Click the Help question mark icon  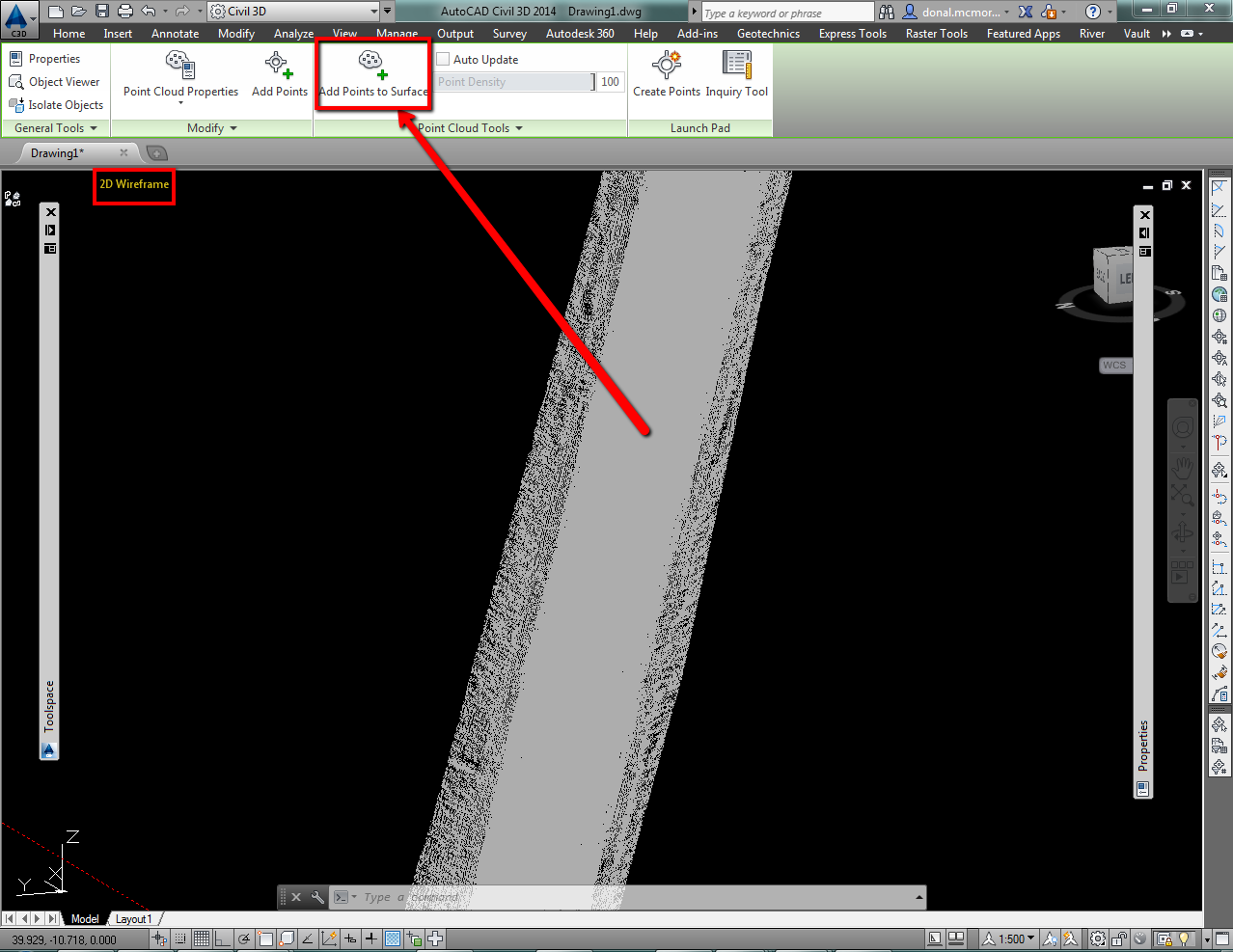[x=1092, y=12]
